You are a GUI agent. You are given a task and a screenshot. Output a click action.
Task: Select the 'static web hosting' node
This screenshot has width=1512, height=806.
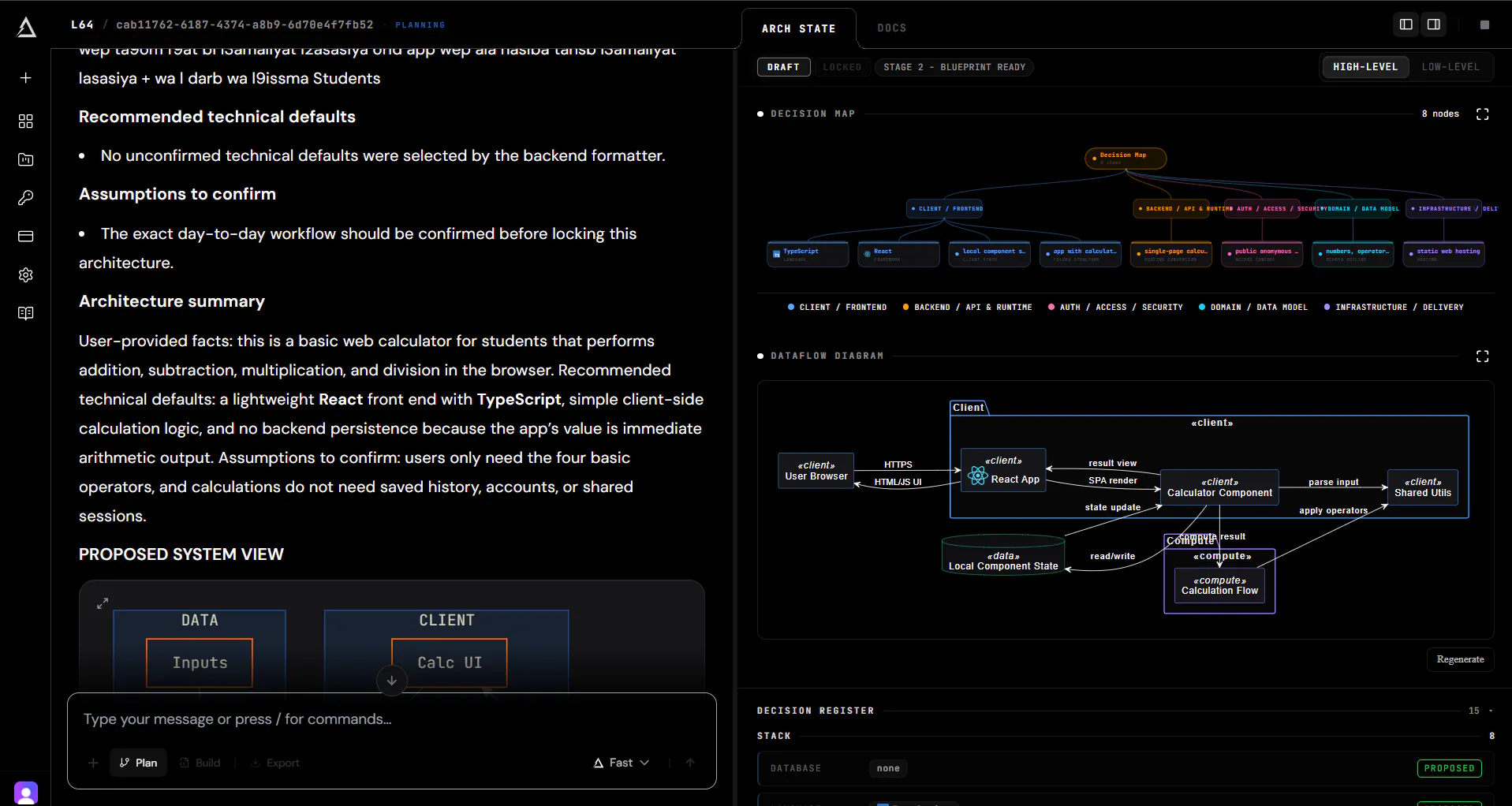click(1443, 254)
